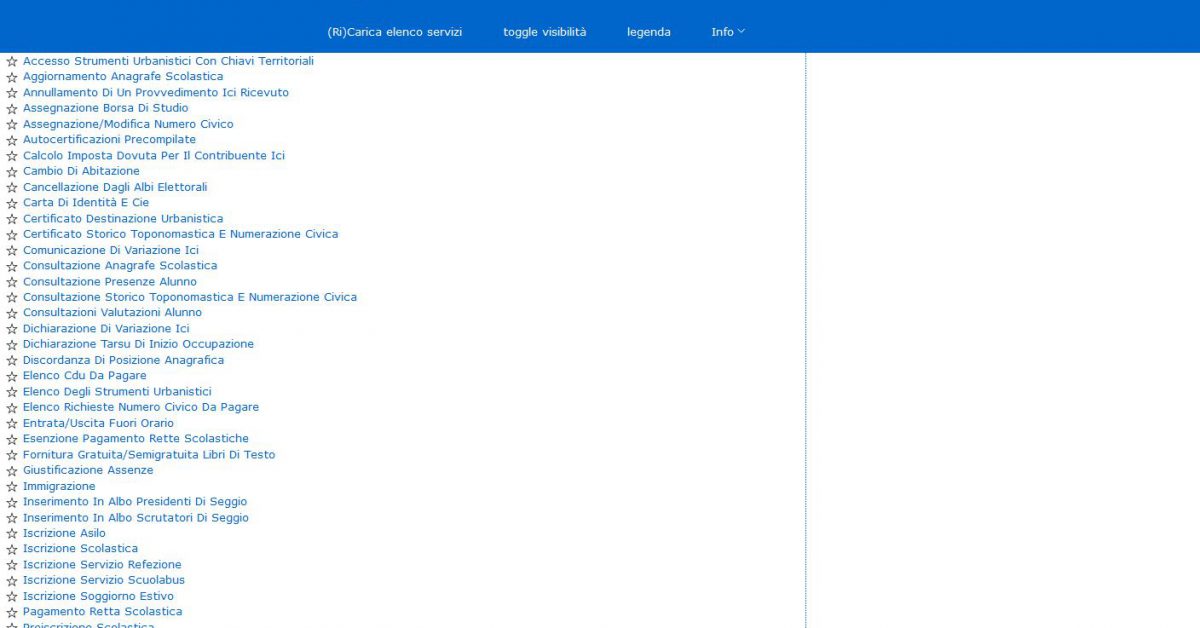The width and height of the screenshot is (1200, 628).
Task: Click star next to Iscrizione Asilo
Action: [x=12, y=534]
